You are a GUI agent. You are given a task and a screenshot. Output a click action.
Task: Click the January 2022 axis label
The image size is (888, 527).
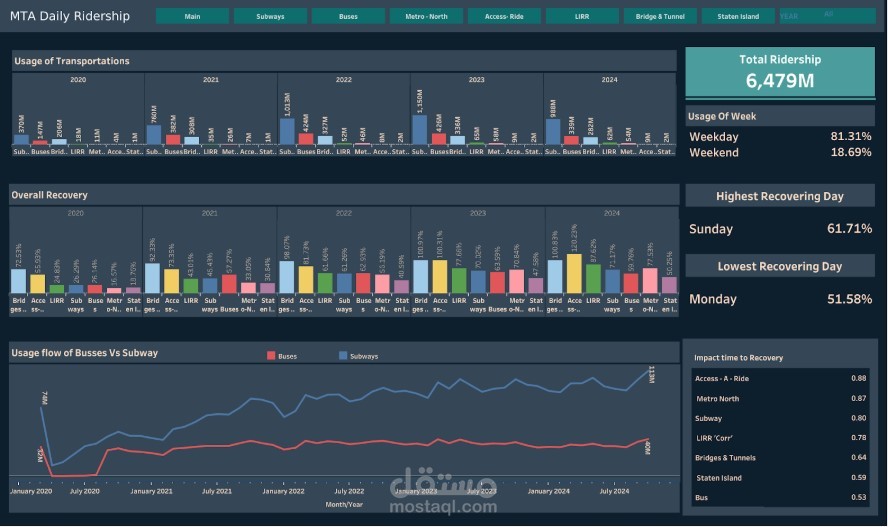point(283,491)
